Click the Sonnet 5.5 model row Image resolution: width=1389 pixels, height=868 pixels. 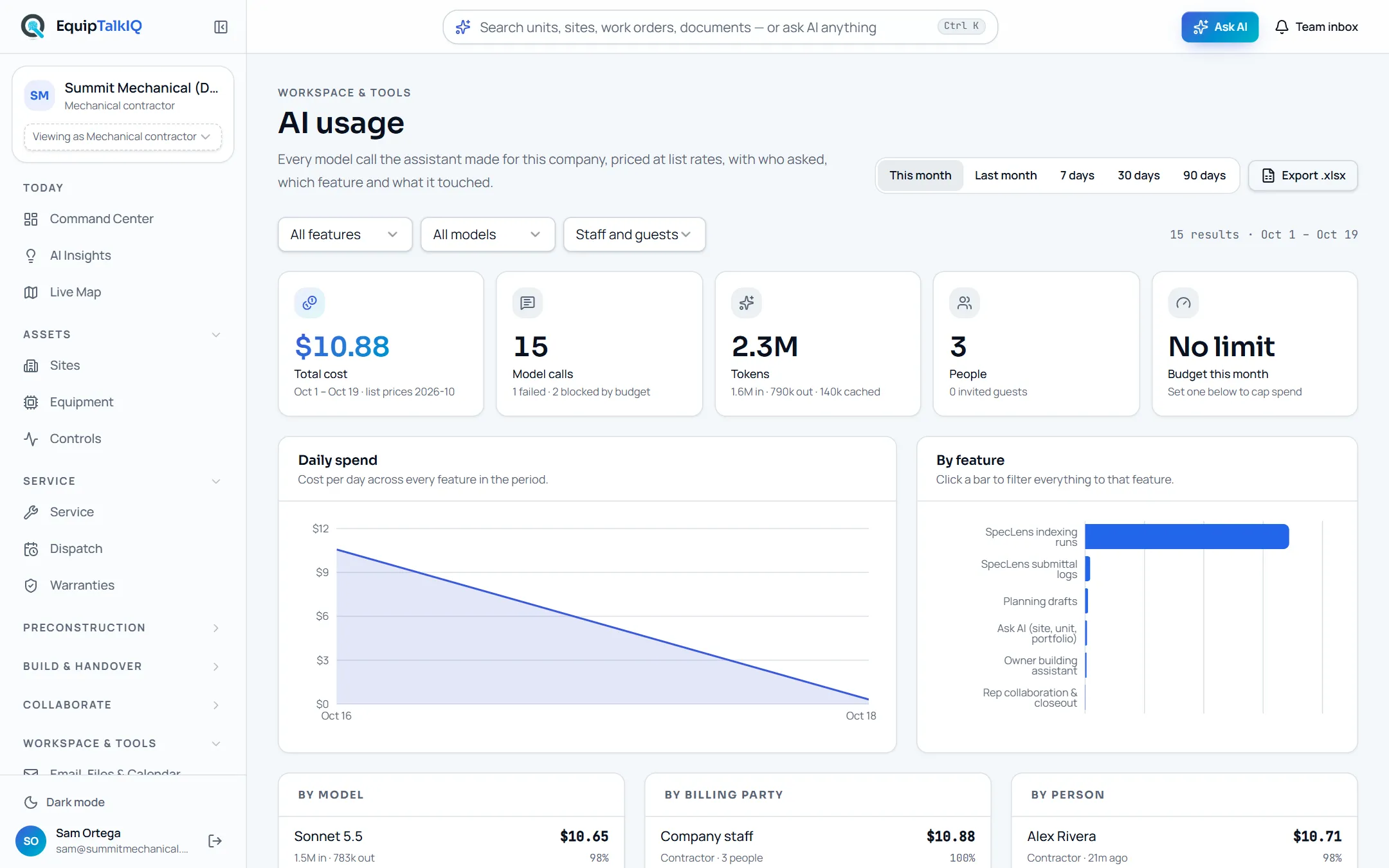(451, 845)
